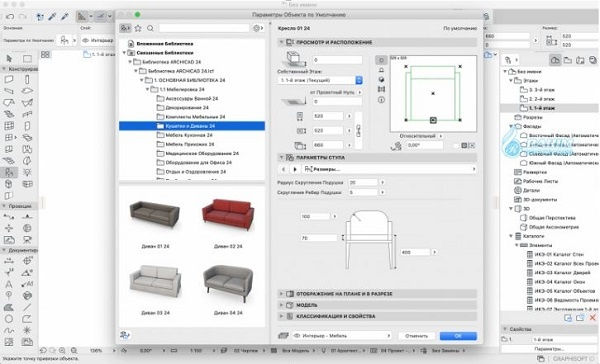This screenshot has height=364, width=600.
Task: Expand КЛАССИФИКАЦИЯ И СВОЙСТВА panel
Action: tap(281, 316)
